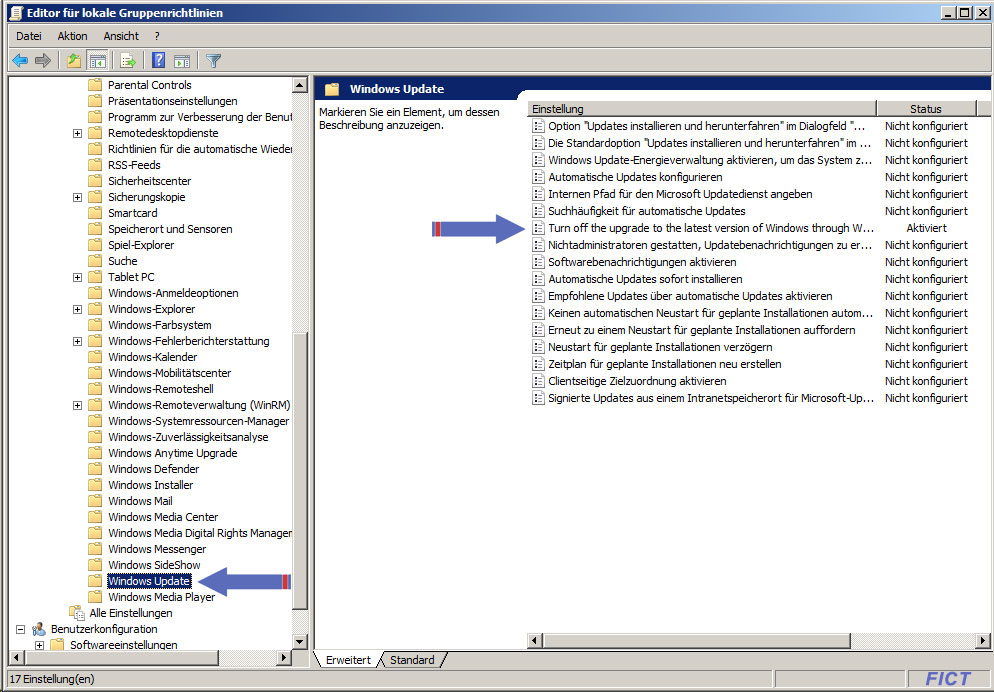Toggle the console tree show/hide icon
The height and width of the screenshot is (692, 994).
(97, 61)
